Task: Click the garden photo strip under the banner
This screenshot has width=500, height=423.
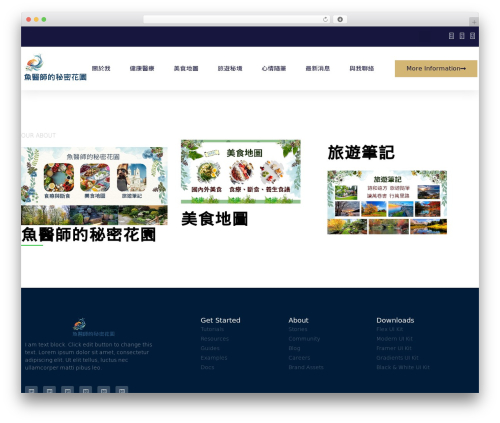Action: coord(94,215)
